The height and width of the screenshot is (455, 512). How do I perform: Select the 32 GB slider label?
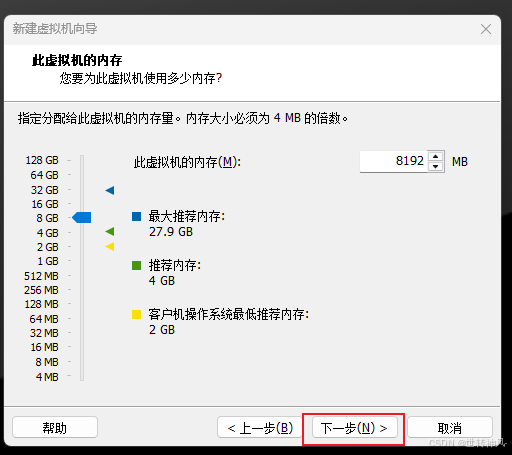[x=45, y=190]
